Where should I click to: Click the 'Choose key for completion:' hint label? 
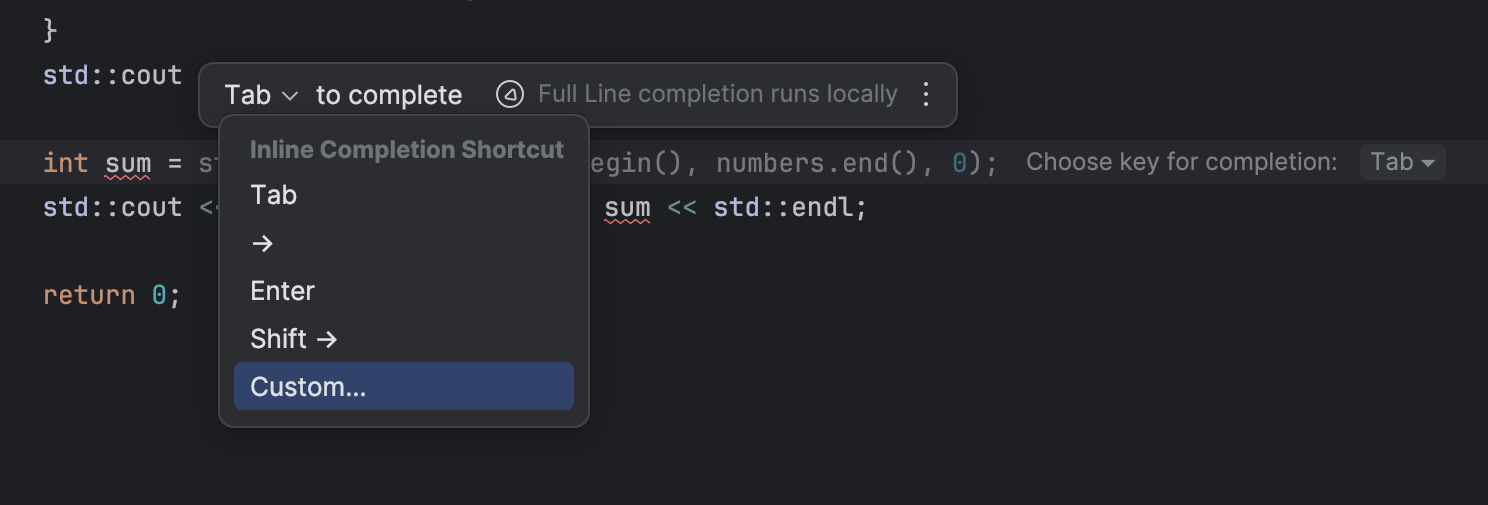tap(1181, 162)
